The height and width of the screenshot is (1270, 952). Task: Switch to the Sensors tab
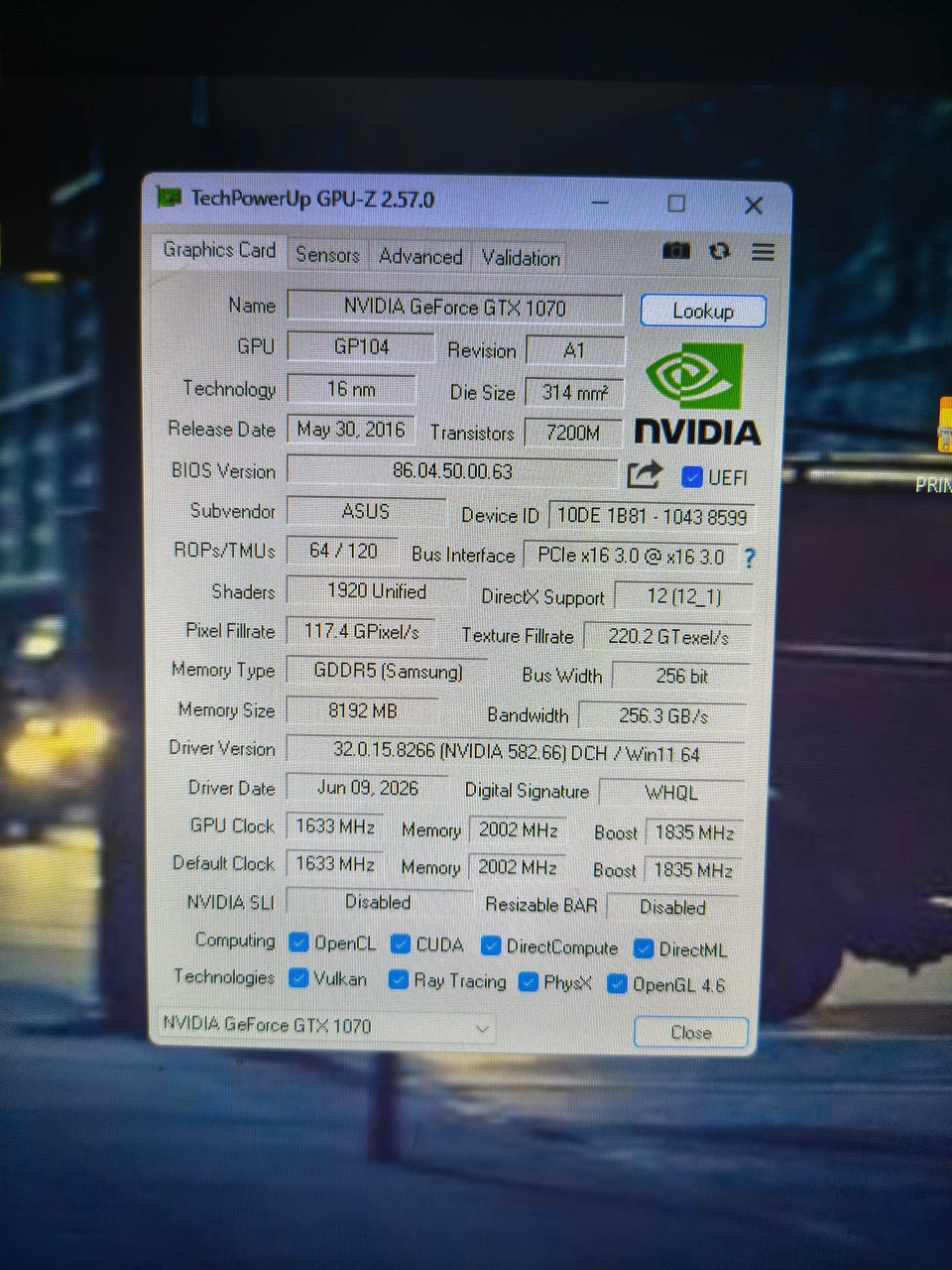327,255
